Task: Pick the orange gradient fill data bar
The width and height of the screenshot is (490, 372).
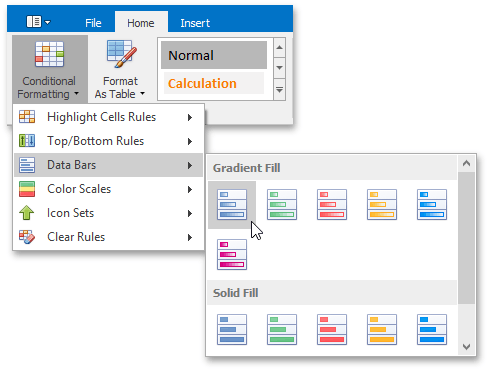Action: (382, 204)
